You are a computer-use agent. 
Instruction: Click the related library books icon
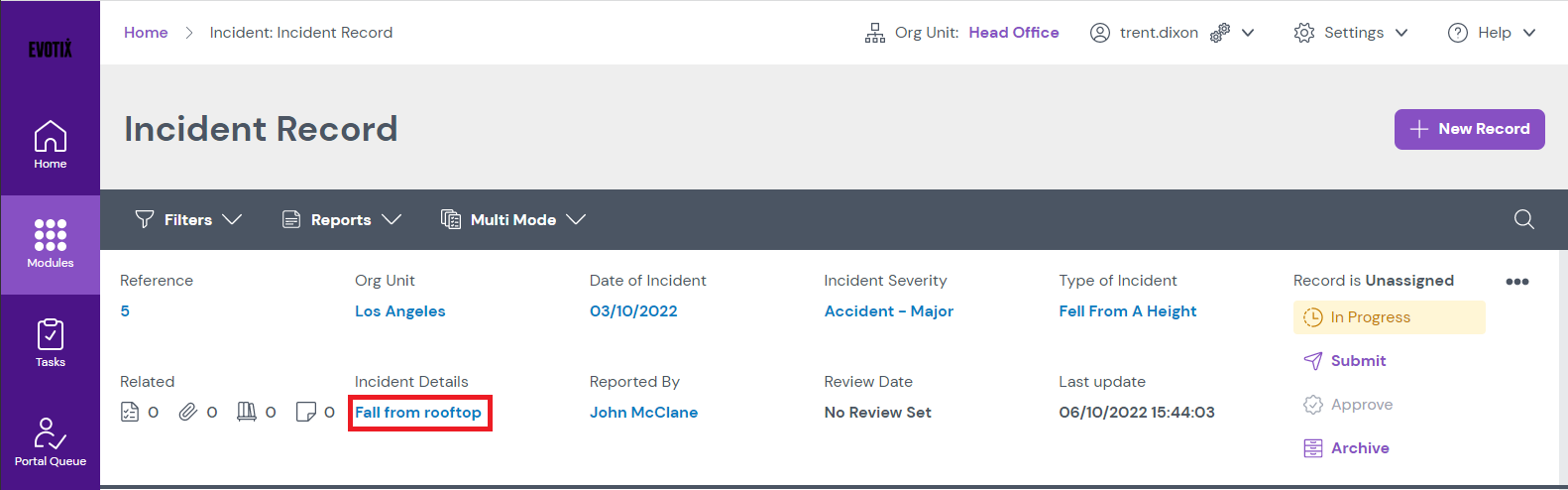247,412
